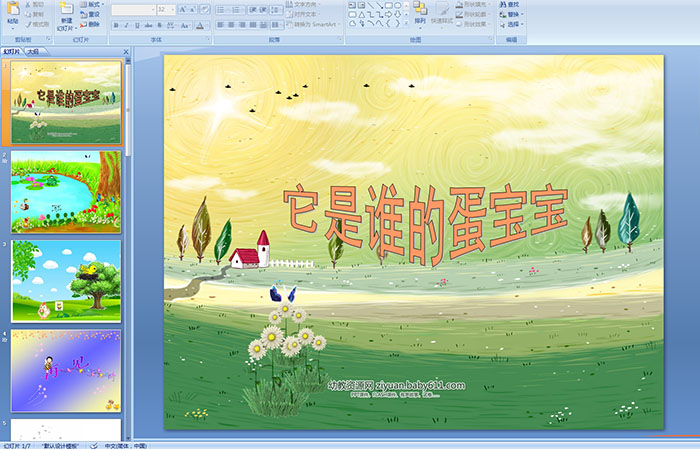Open the Replace (替换) dropdown
This screenshot has width=700, height=449.
coord(512,14)
